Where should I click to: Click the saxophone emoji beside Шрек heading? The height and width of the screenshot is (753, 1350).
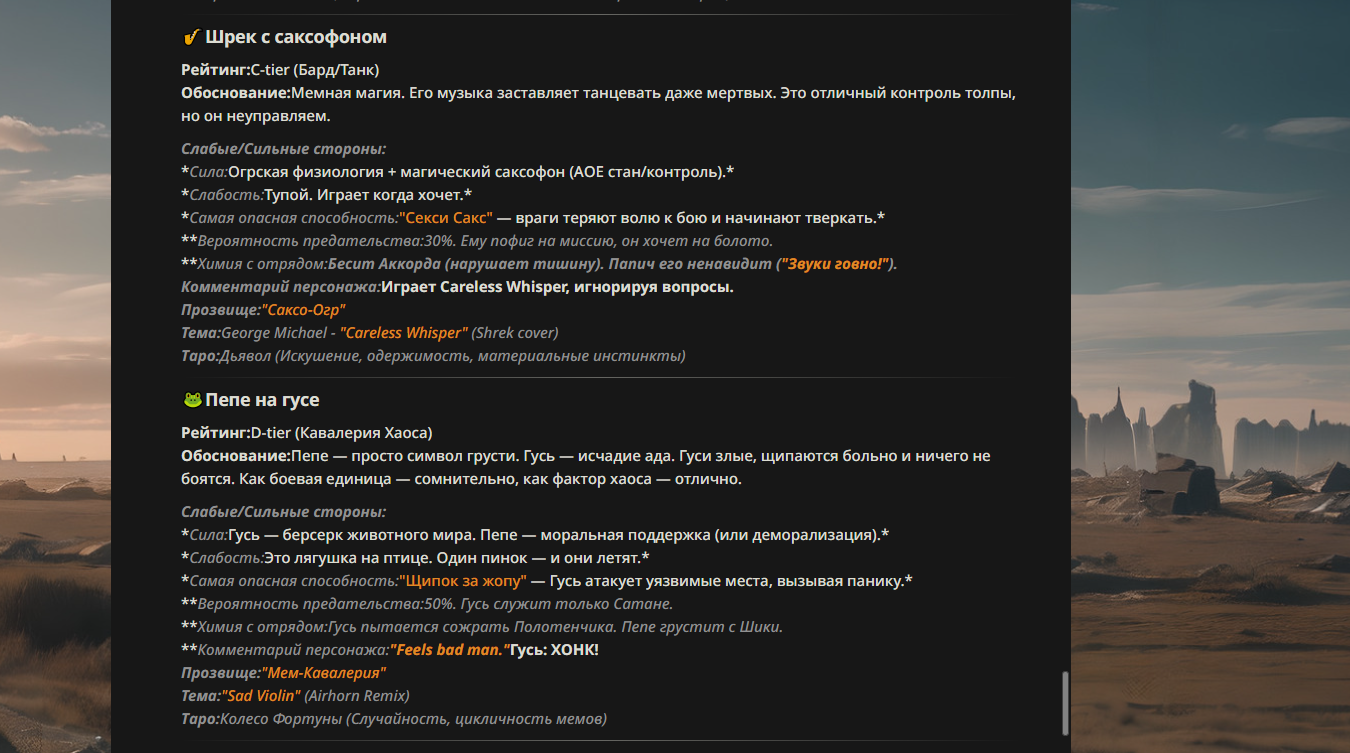coord(191,38)
